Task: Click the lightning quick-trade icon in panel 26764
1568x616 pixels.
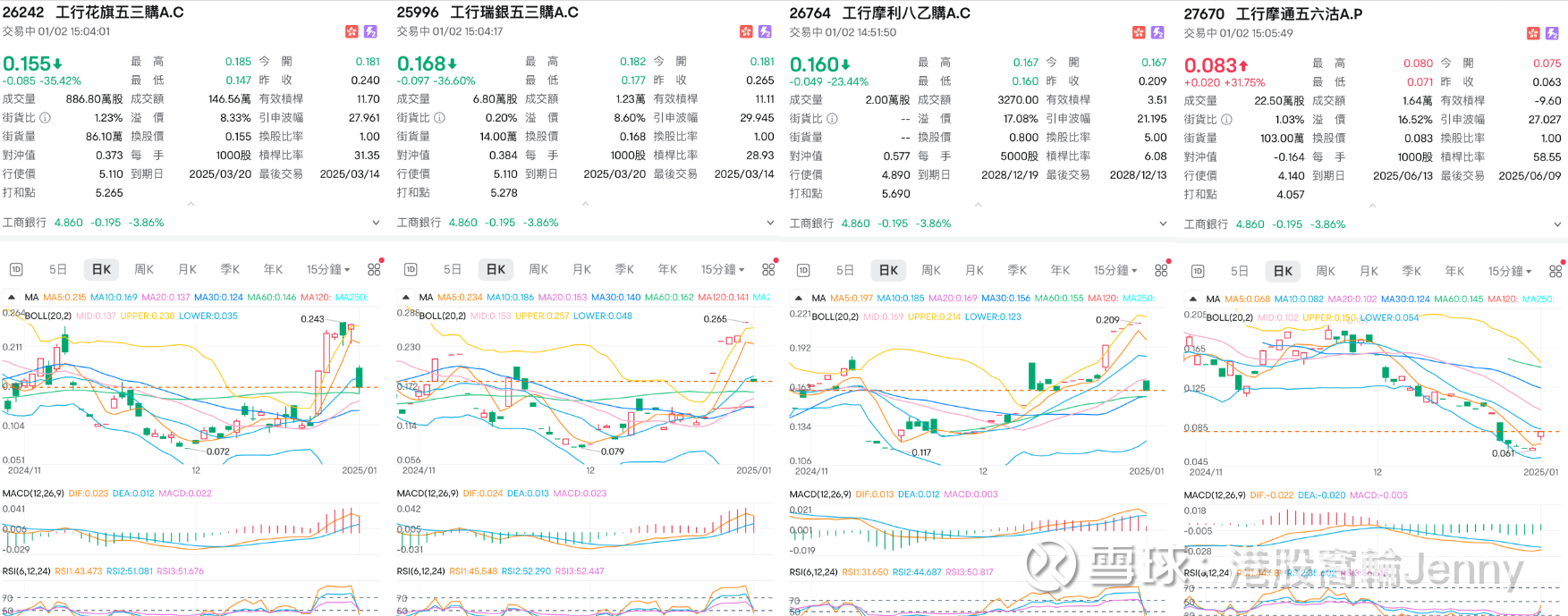Action: [x=1157, y=32]
